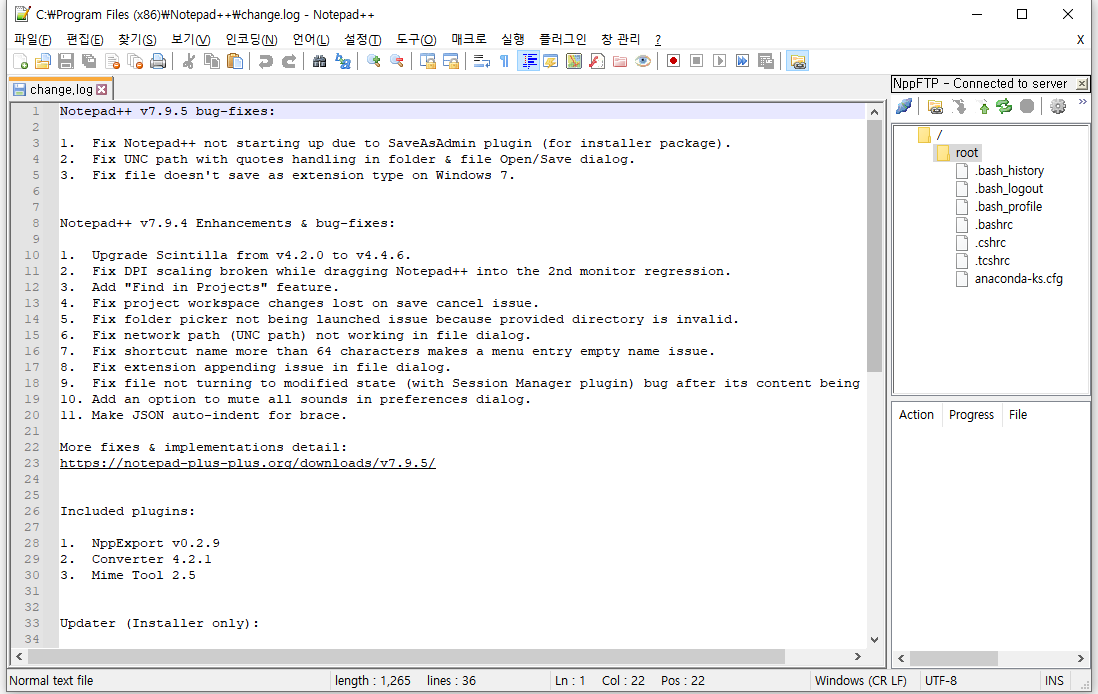Click the editor horizontal scrollbar thumb

[406, 657]
